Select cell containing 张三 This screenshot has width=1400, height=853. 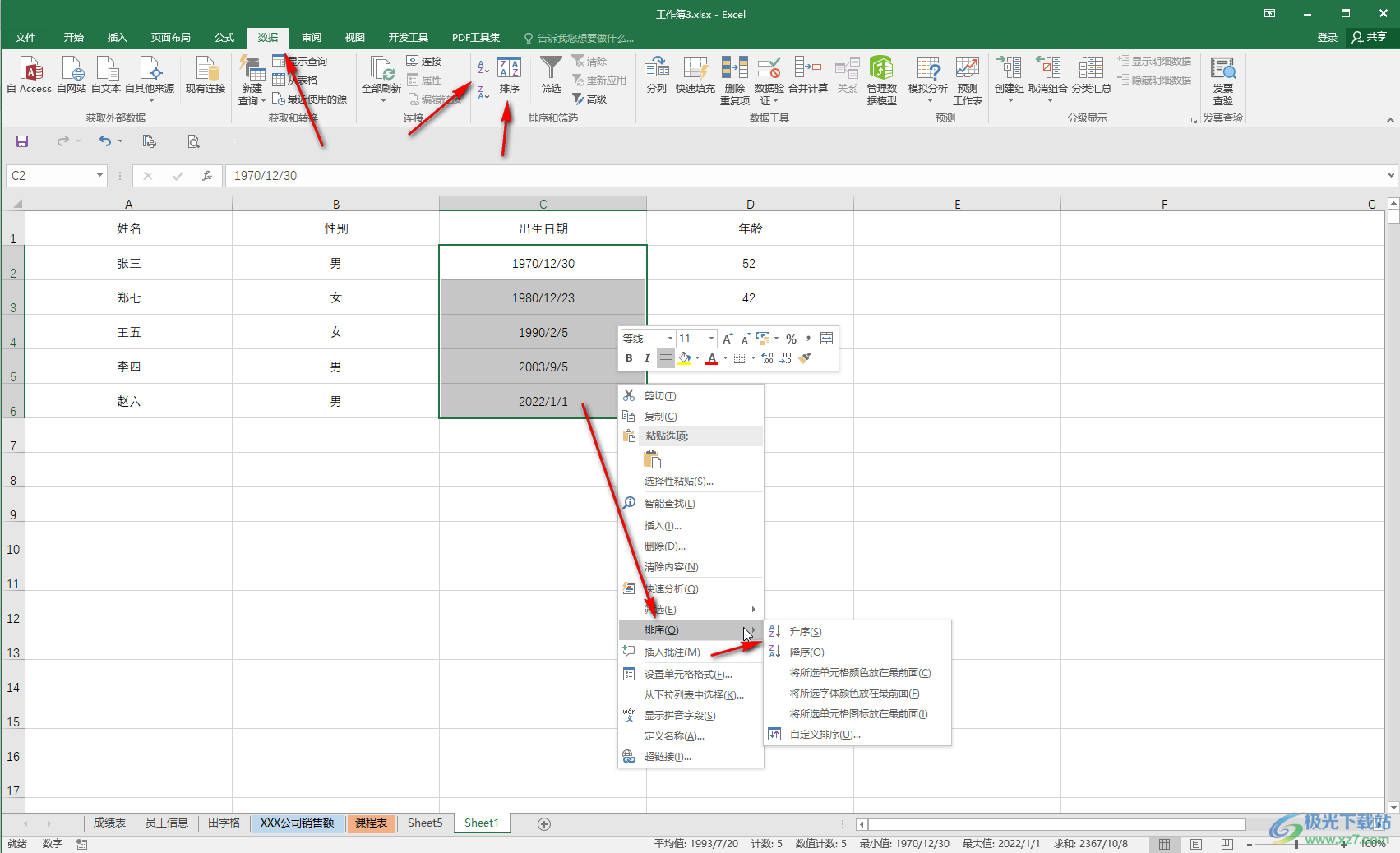tap(129, 264)
